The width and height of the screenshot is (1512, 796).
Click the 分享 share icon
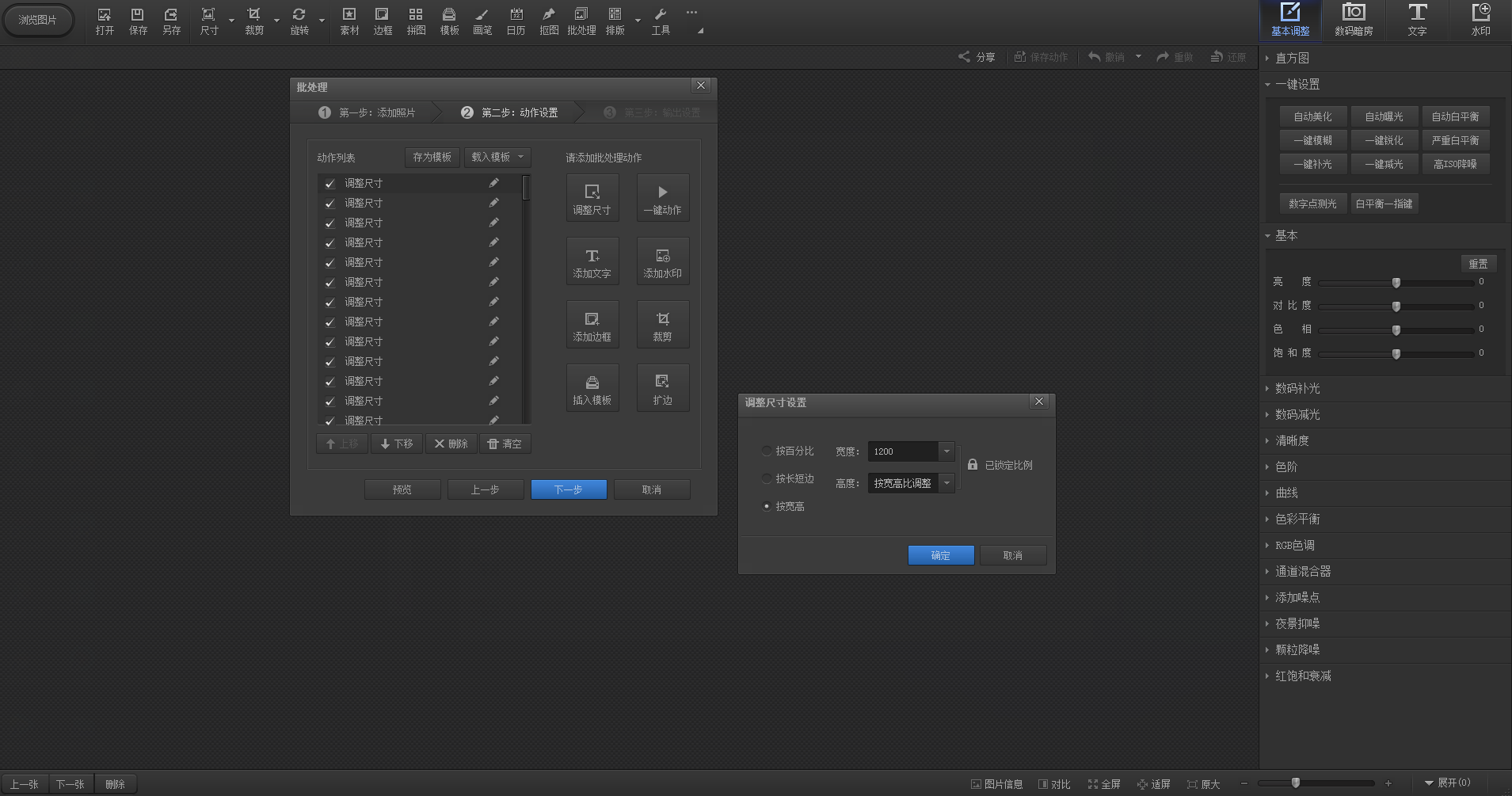point(977,57)
